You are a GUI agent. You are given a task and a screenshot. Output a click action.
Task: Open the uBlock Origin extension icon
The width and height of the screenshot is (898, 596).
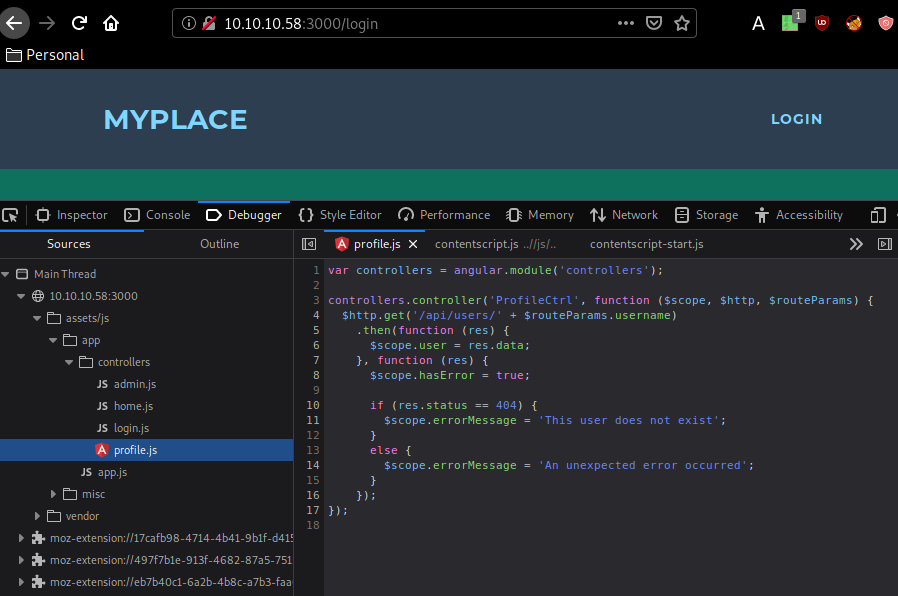tap(822, 23)
